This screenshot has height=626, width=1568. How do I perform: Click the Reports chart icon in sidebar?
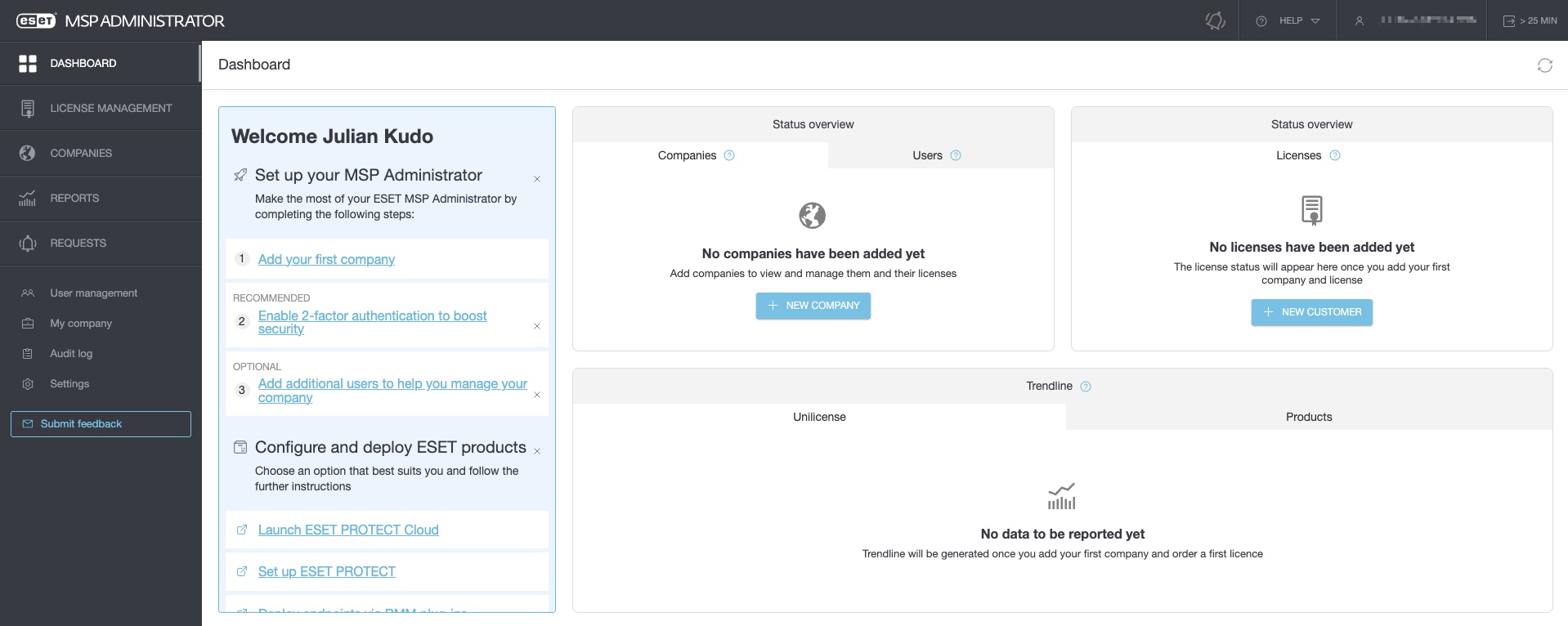(x=28, y=198)
